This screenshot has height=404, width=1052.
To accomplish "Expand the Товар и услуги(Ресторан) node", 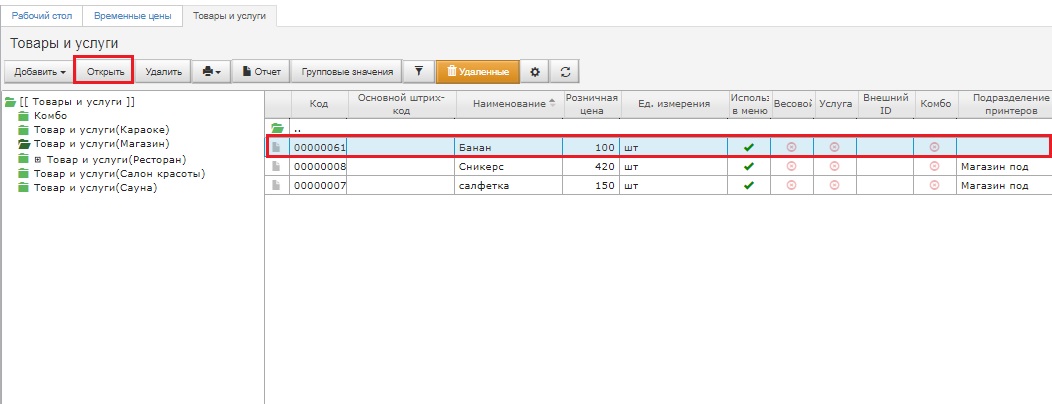I will [38, 159].
